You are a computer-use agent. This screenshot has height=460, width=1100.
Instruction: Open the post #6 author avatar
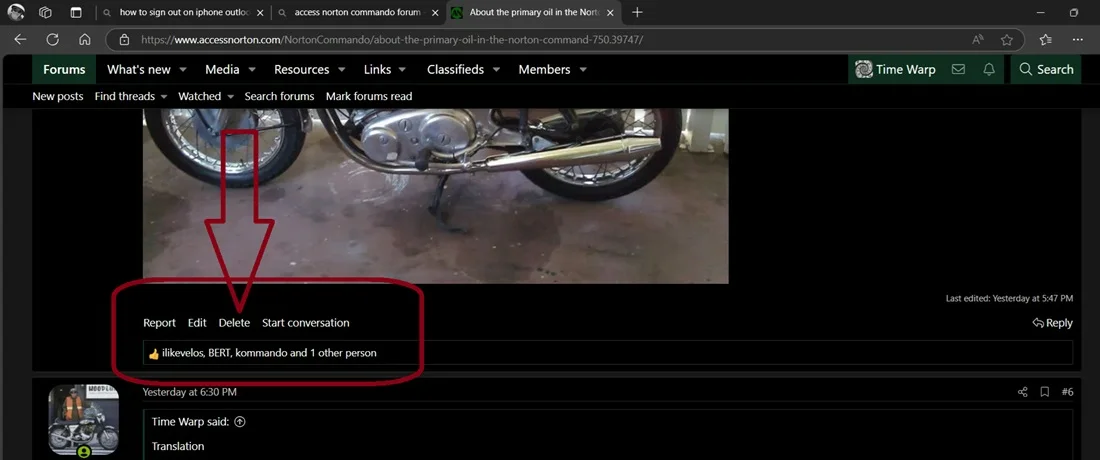83,419
